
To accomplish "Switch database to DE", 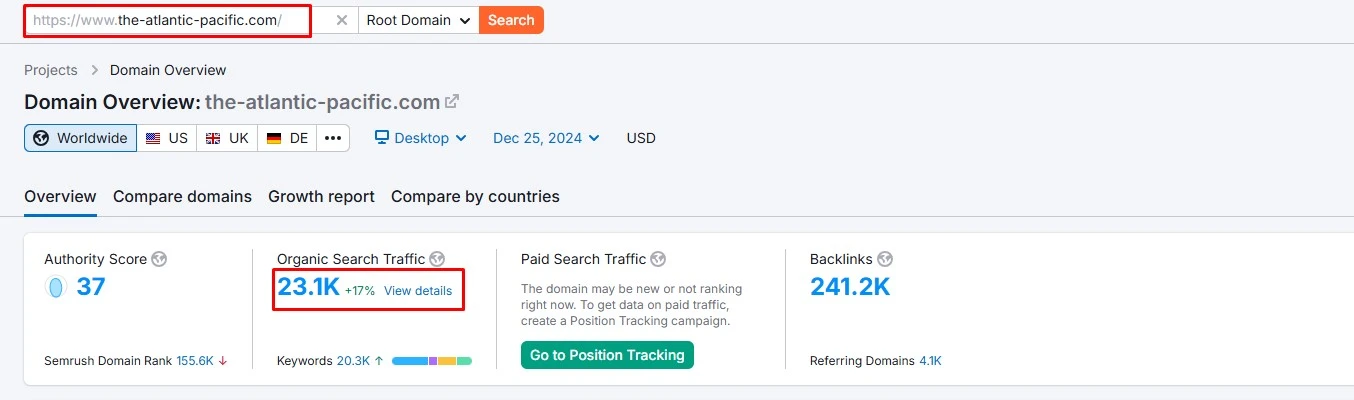I will click(x=288, y=138).
